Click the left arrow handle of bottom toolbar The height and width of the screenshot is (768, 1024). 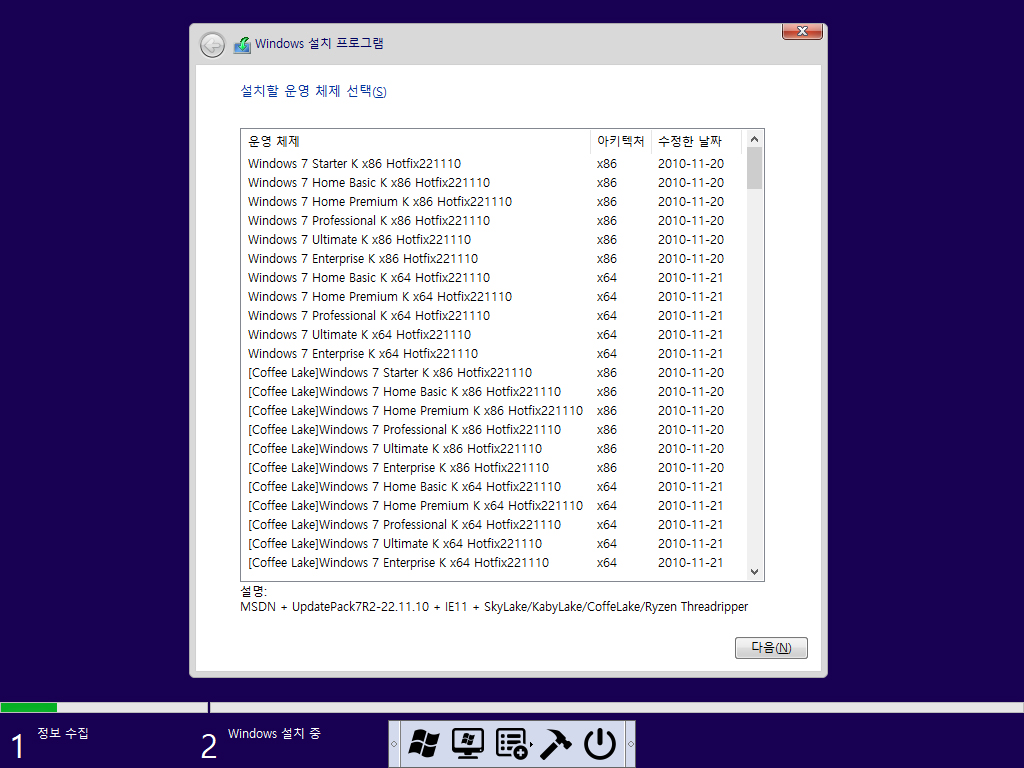[x=394, y=744]
